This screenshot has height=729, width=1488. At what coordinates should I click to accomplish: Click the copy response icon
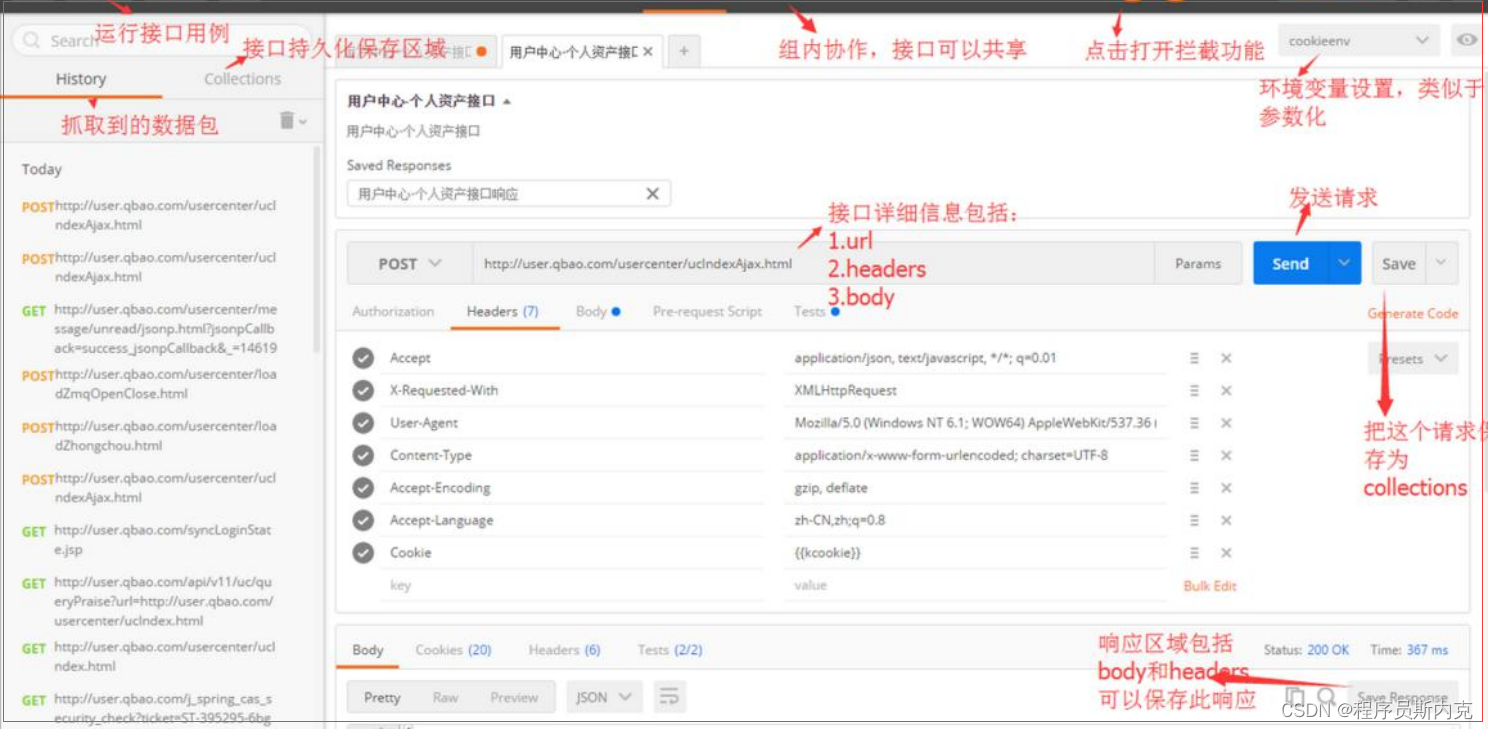coord(1295,697)
